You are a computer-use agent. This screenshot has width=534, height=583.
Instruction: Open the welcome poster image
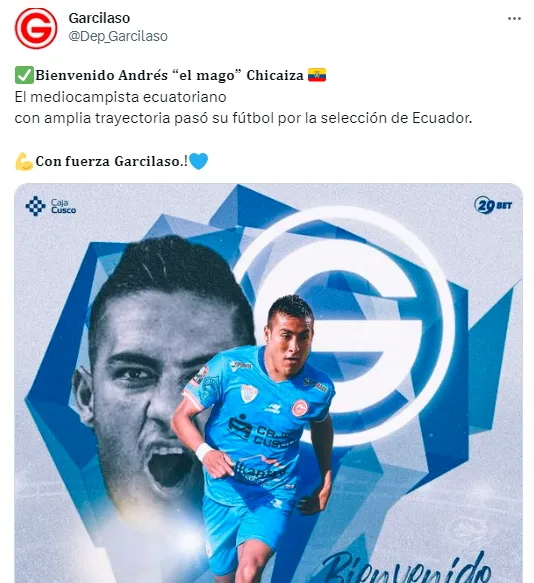(268, 383)
